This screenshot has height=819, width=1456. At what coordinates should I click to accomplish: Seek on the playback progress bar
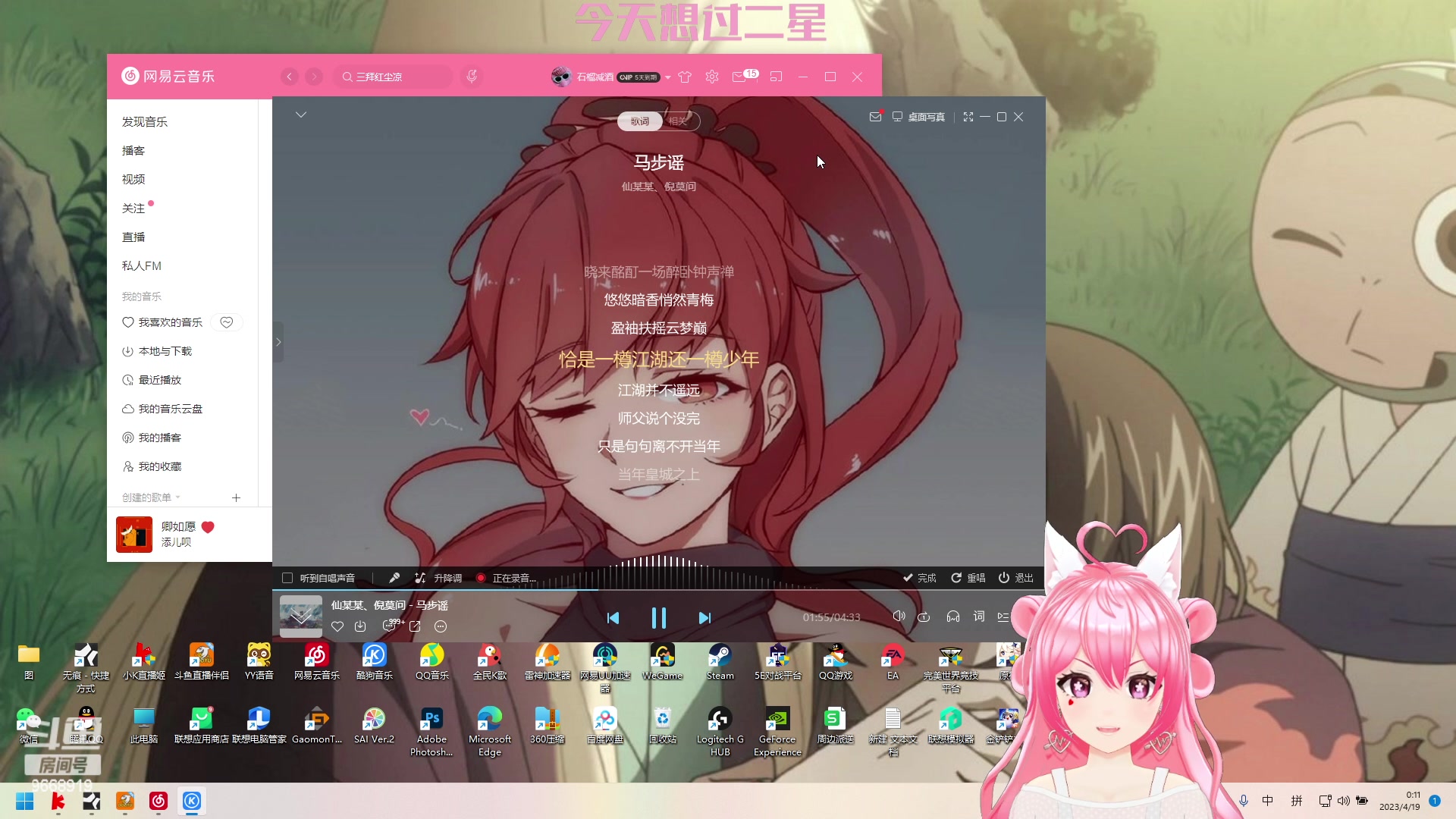[x=658, y=590]
